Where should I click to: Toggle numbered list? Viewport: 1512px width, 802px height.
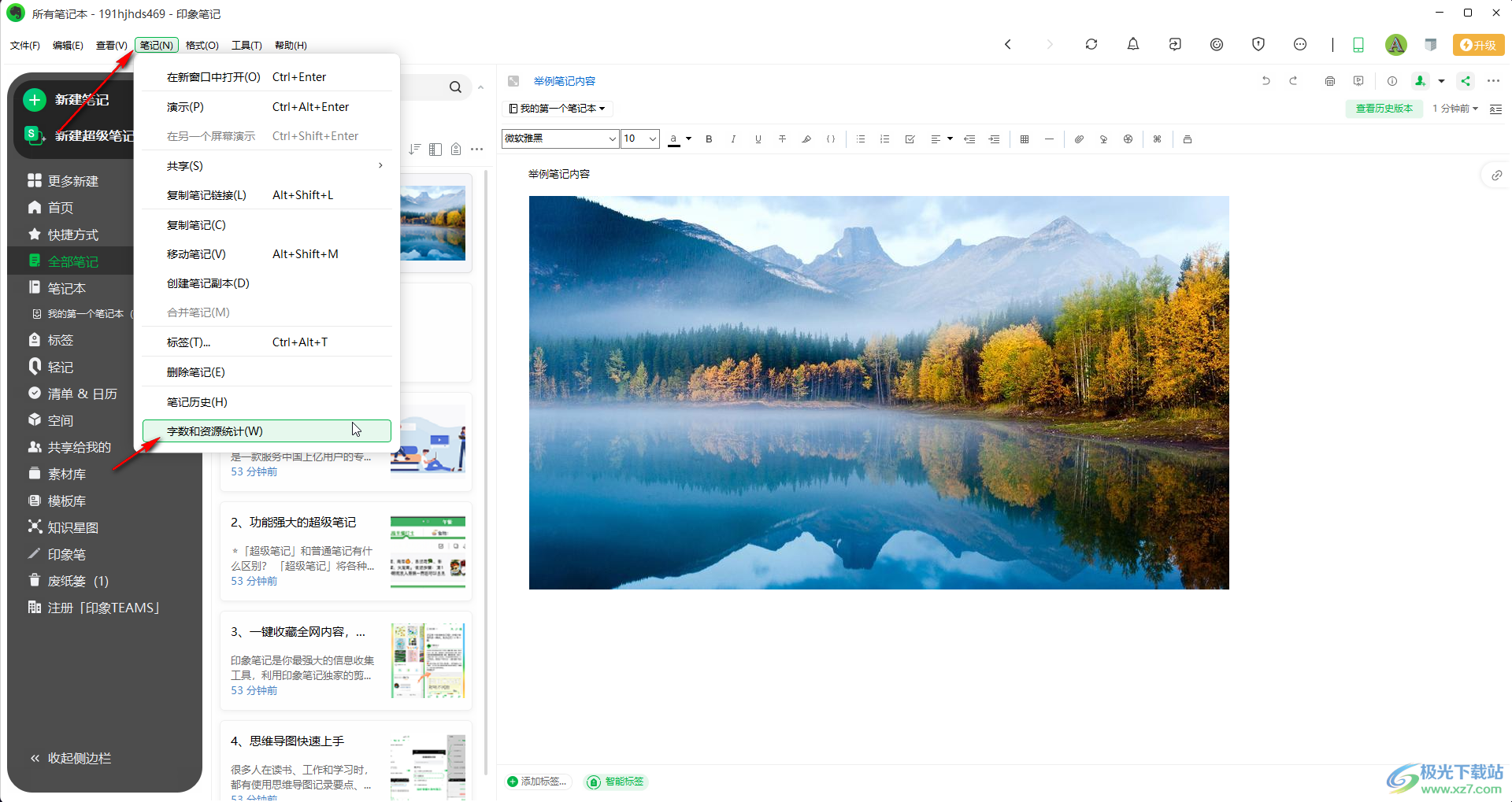885,139
